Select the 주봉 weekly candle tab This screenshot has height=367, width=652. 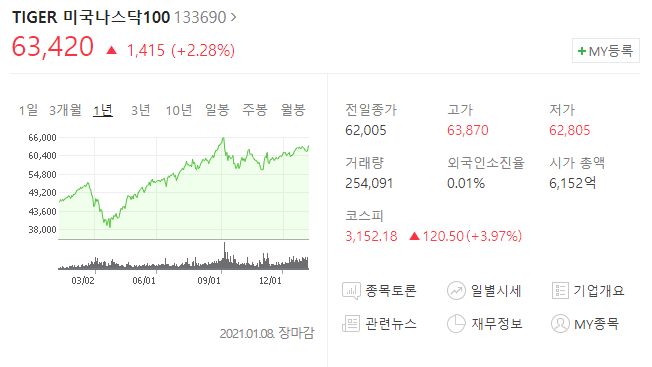click(255, 110)
